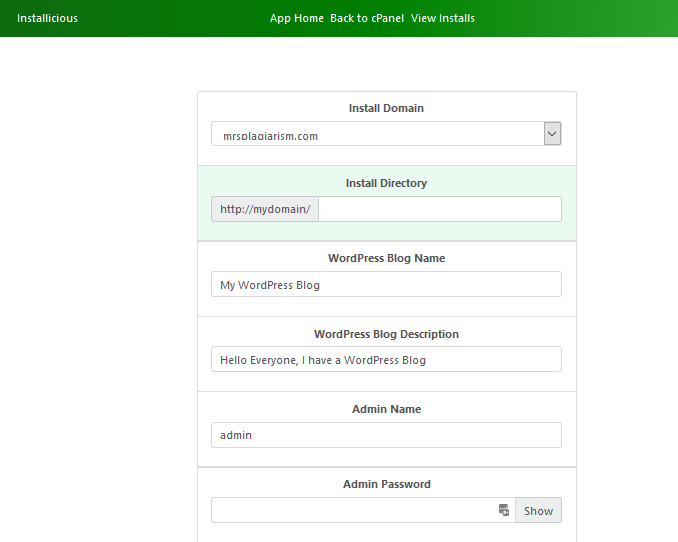Click the Install Directory text field

[x=439, y=209]
